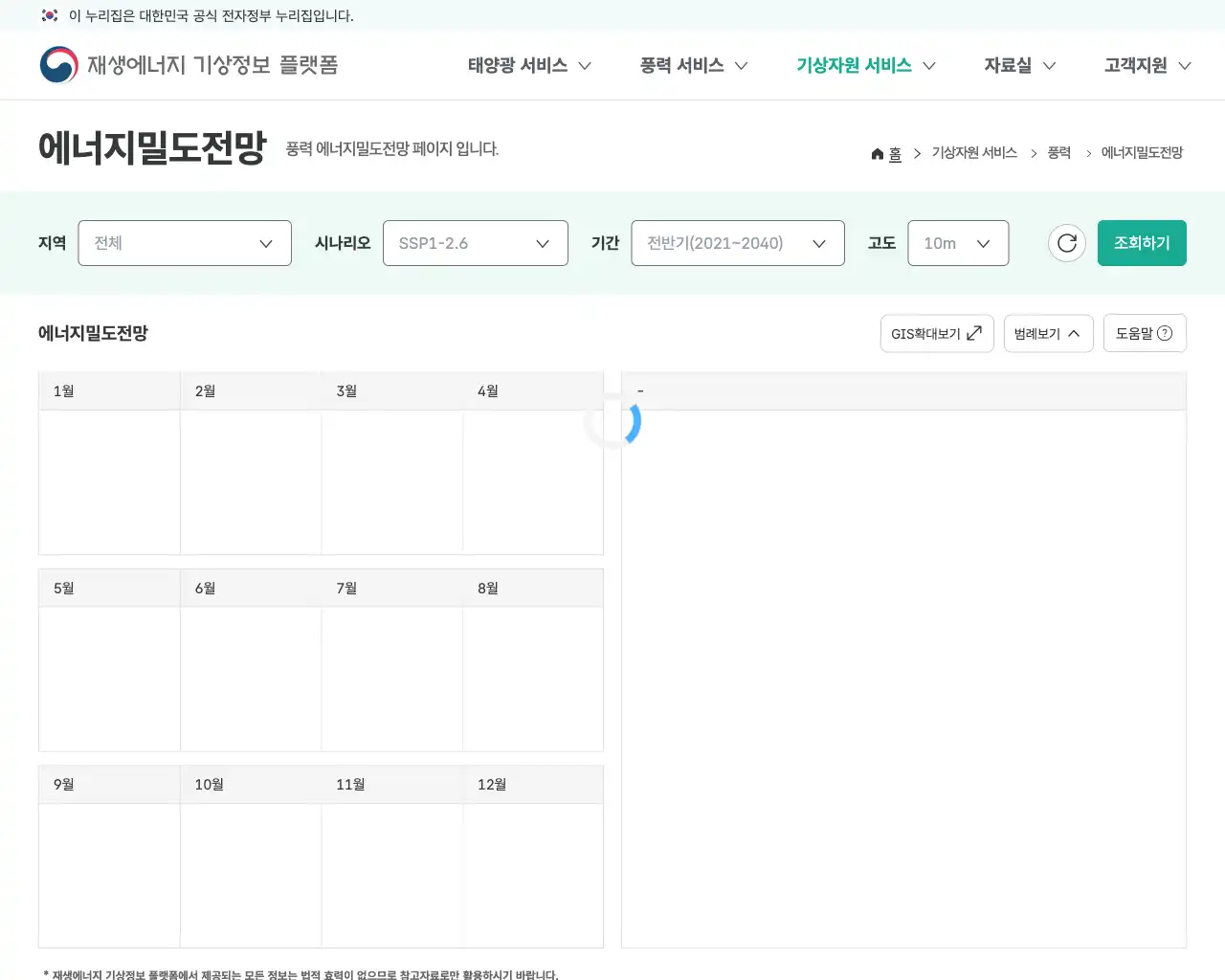Image resolution: width=1225 pixels, height=980 pixels.
Task: Click the 조회하기 search button
Action: 1142,243
